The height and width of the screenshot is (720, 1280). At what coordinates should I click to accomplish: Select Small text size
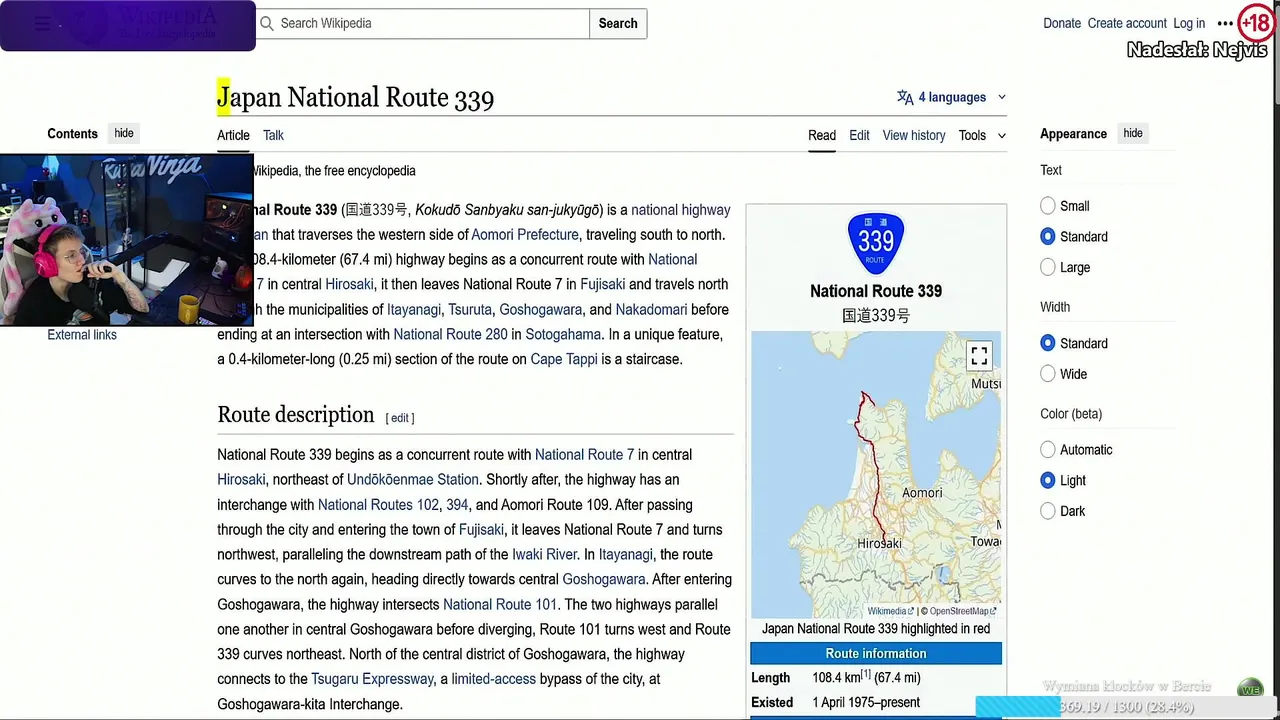[x=1048, y=206]
